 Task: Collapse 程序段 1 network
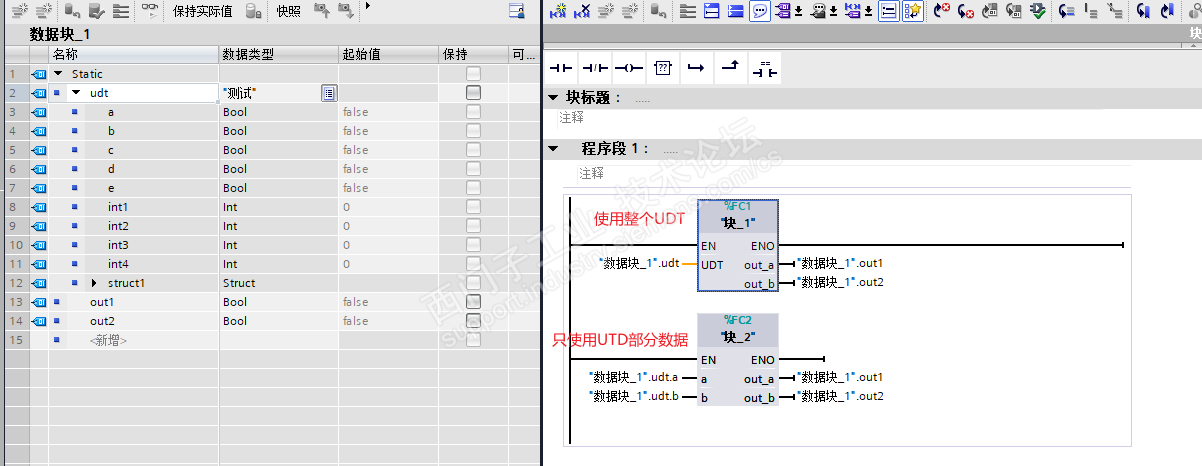click(x=553, y=149)
